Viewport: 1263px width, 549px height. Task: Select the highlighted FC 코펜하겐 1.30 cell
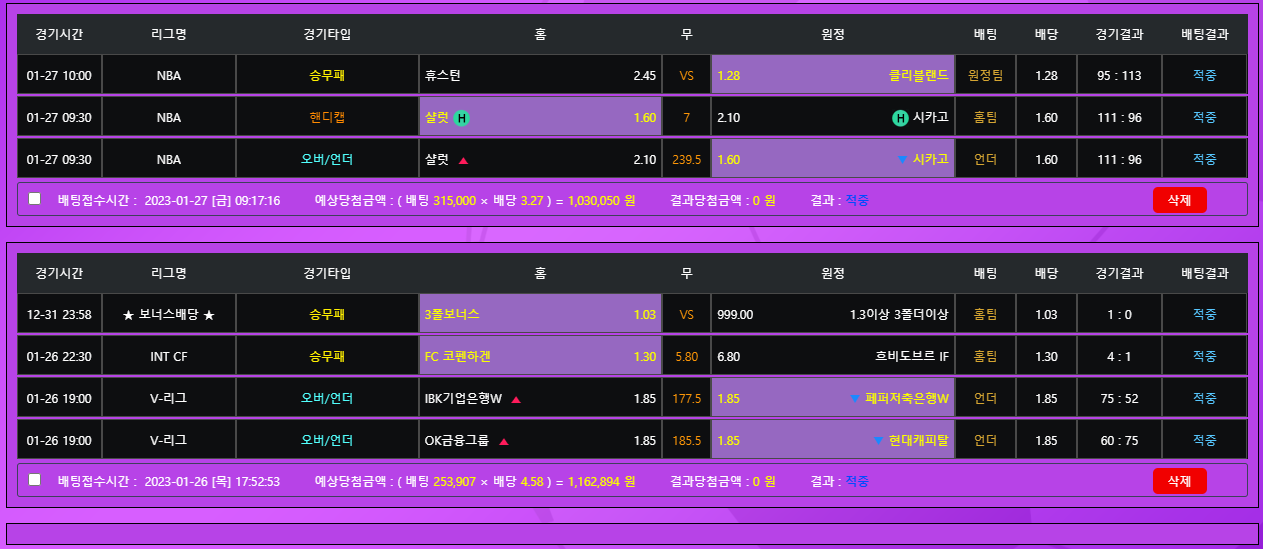540,357
